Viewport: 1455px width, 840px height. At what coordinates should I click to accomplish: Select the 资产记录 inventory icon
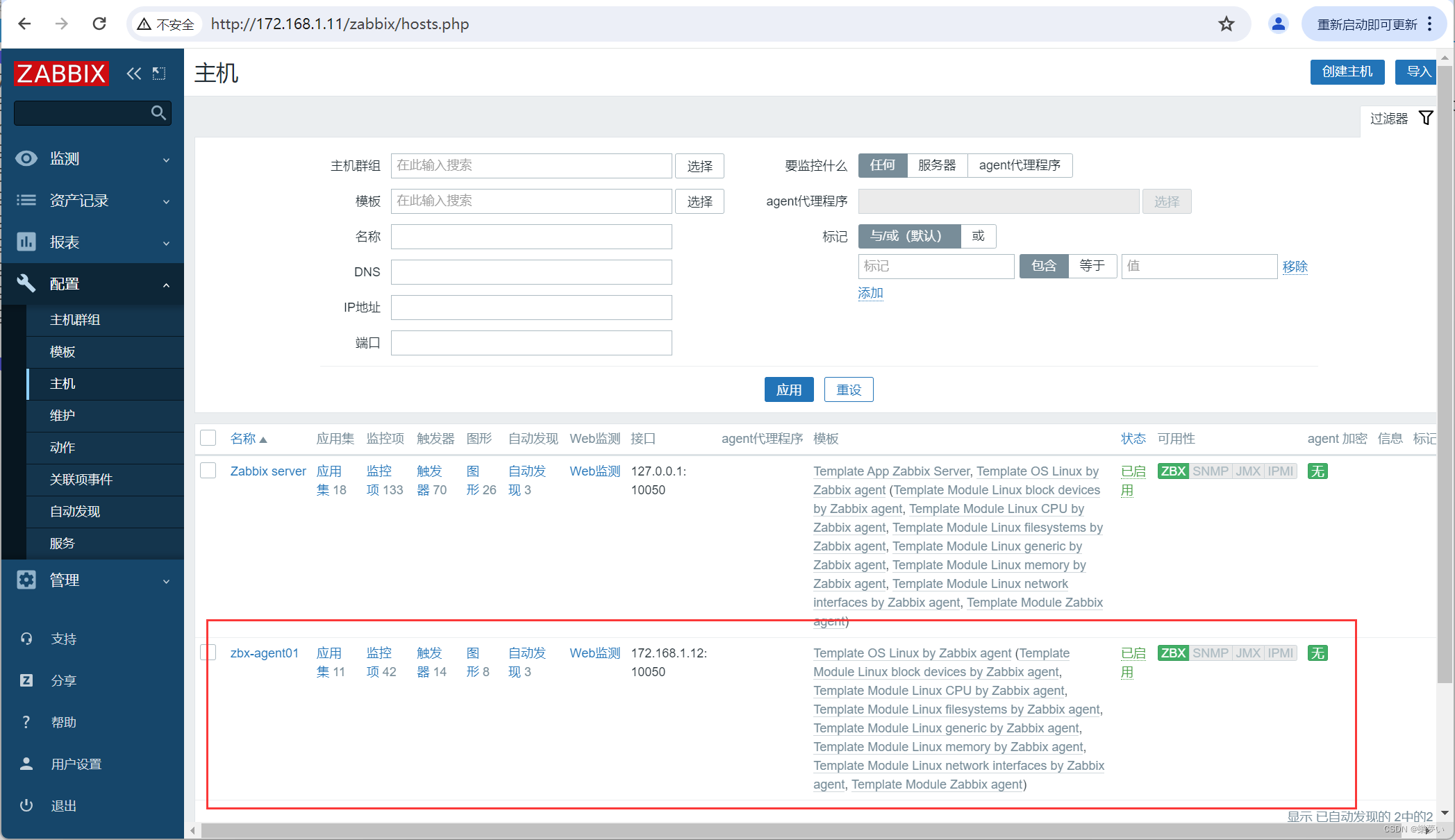pos(26,200)
